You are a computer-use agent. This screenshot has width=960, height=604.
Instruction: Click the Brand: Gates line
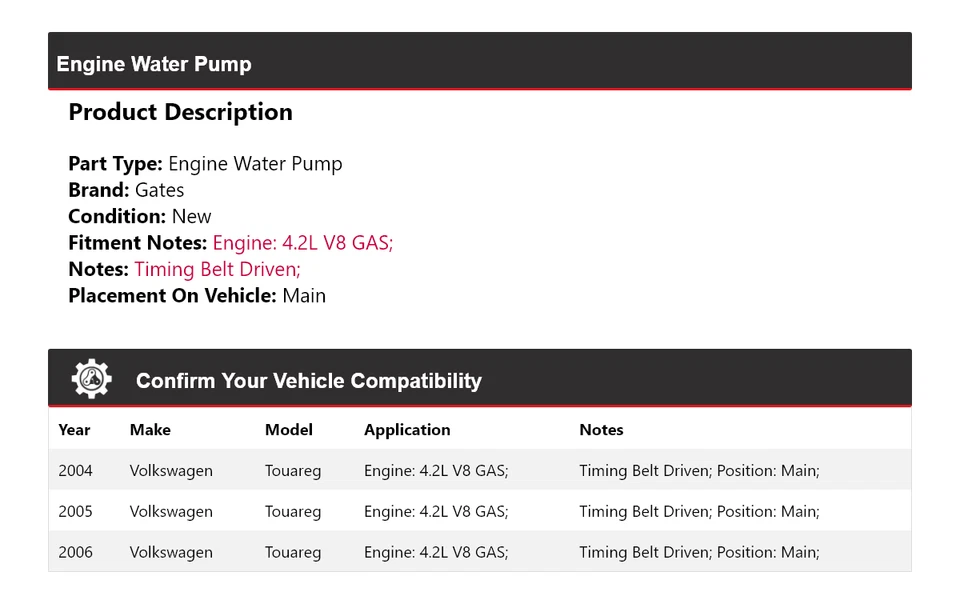coord(126,190)
